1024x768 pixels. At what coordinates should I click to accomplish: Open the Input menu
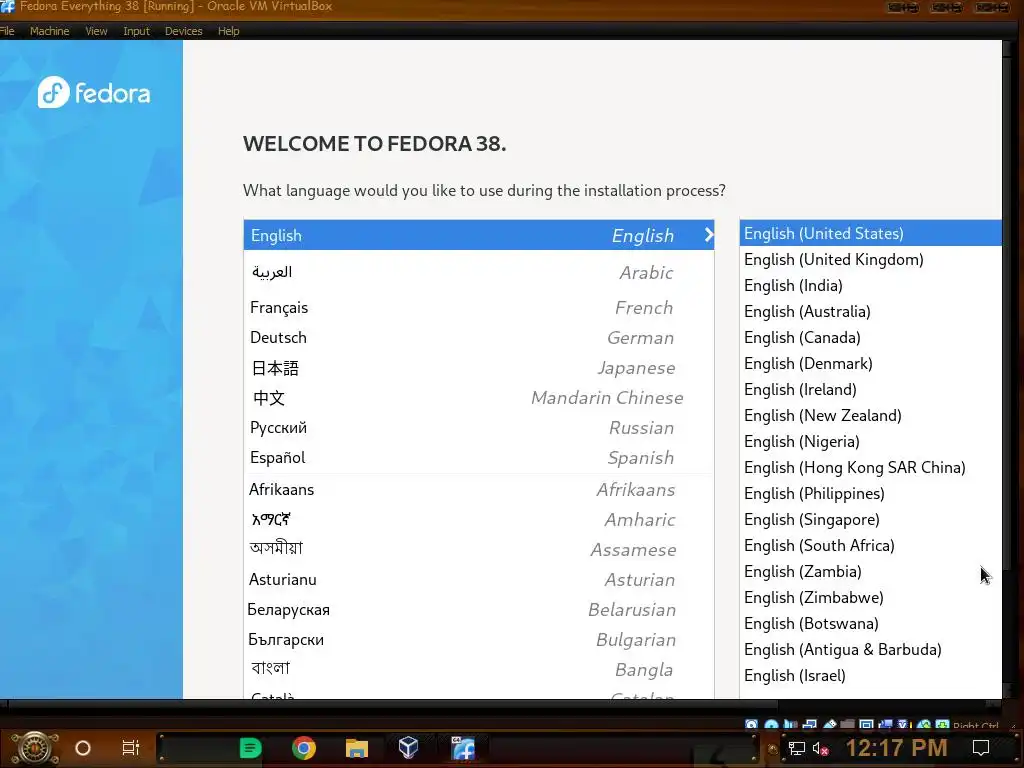[x=136, y=31]
